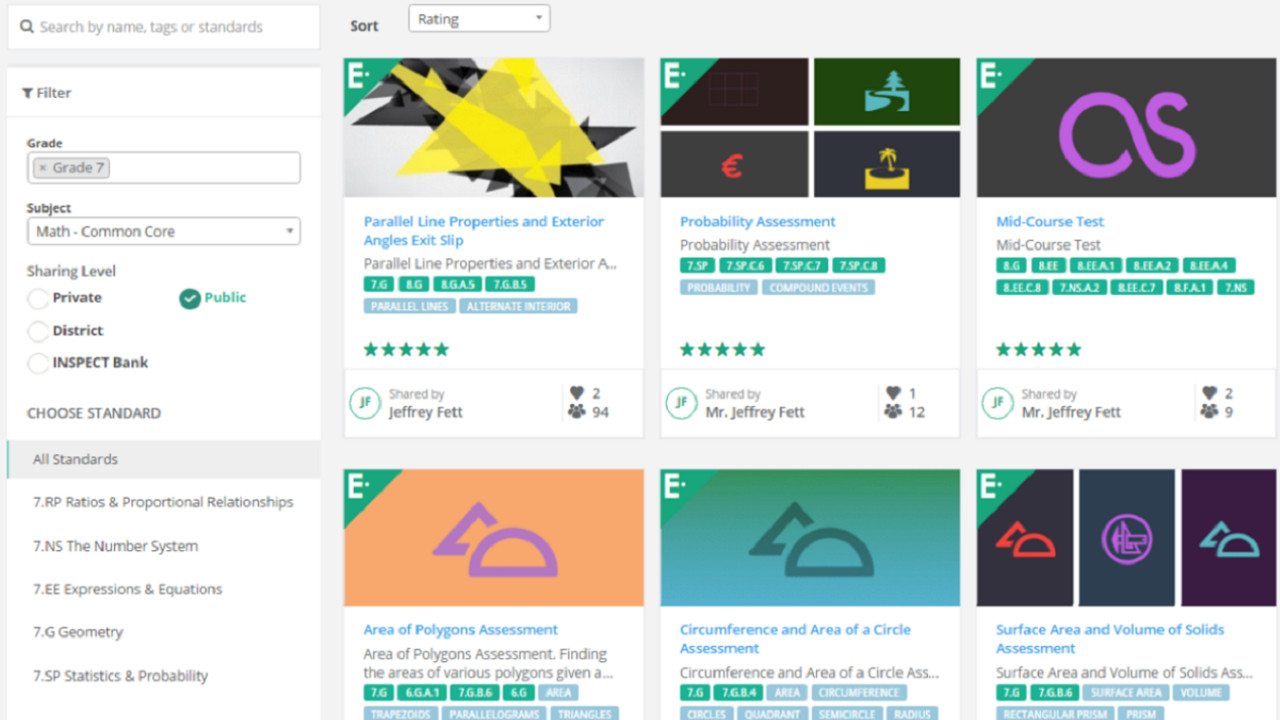This screenshot has width=1280, height=720.
Task: Click five-star rating on Parallel Line Properties card
Action: click(406, 349)
